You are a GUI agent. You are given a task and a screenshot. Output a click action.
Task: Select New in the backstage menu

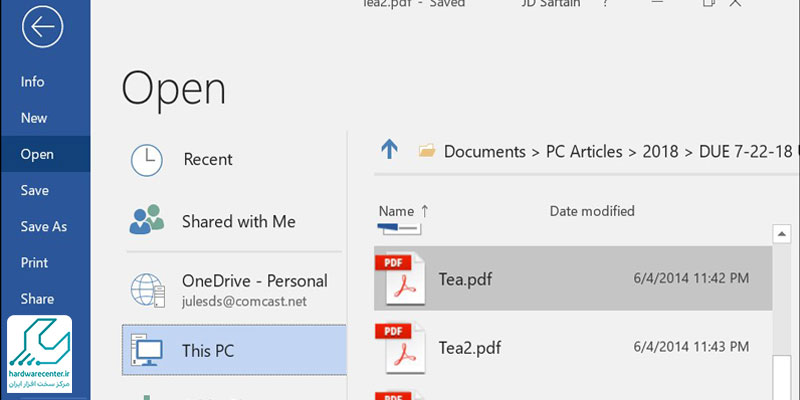pos(34,118)
